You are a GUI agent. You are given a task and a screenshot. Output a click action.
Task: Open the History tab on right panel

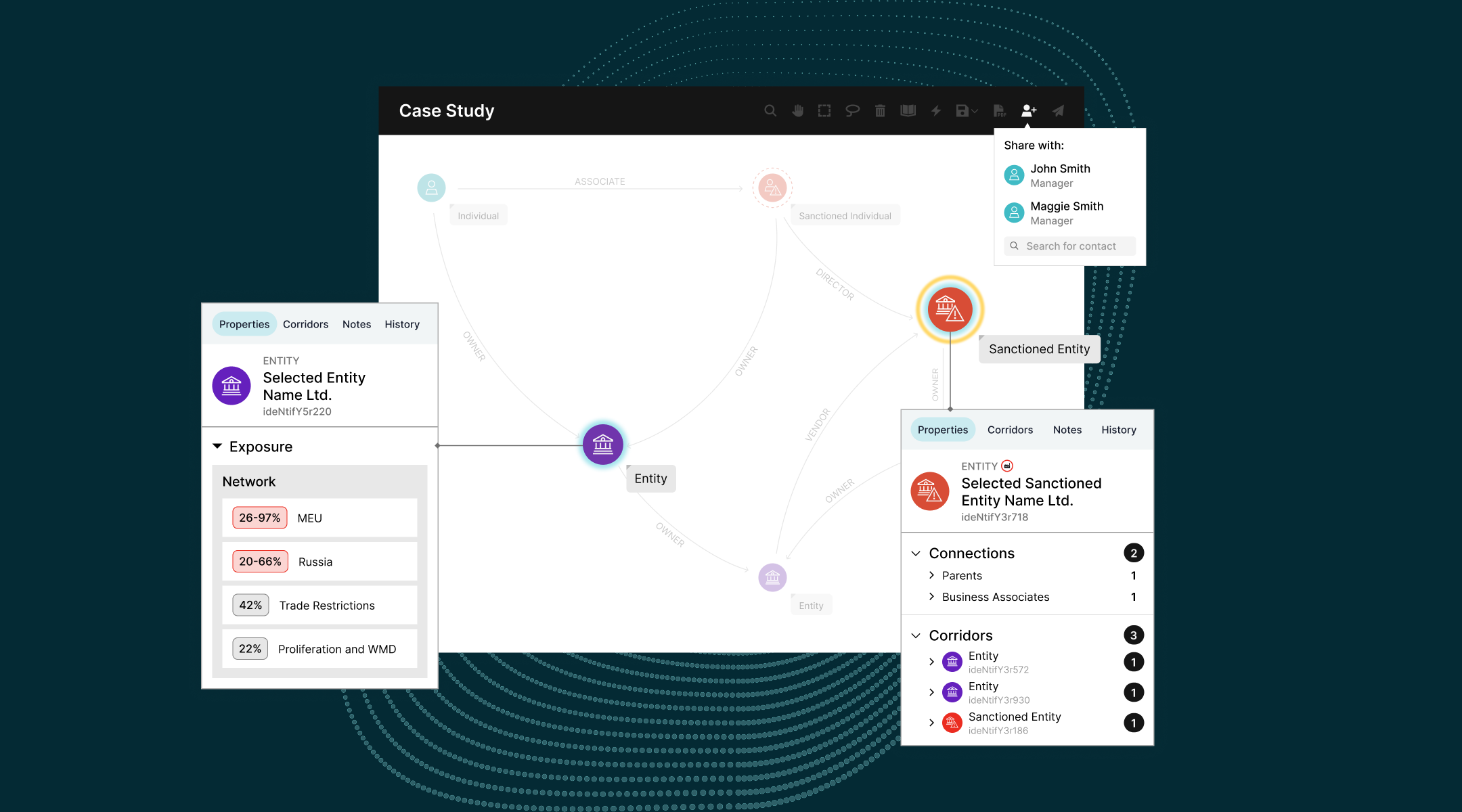tap(1118, 430)
